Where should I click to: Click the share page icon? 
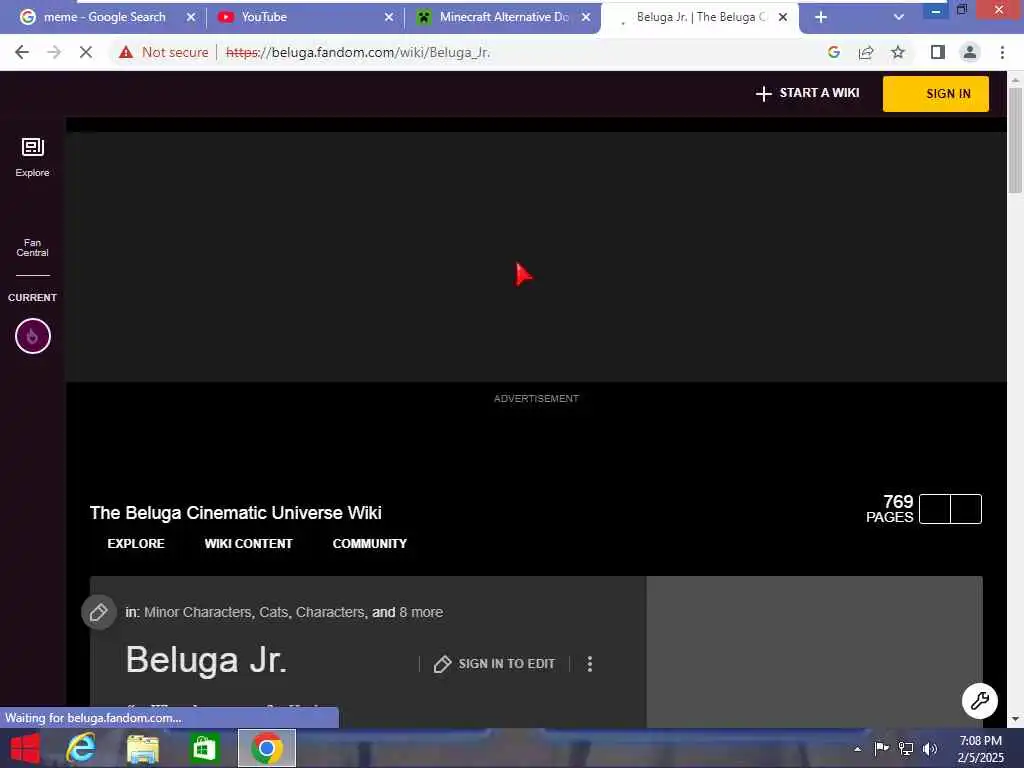point(866,52)
